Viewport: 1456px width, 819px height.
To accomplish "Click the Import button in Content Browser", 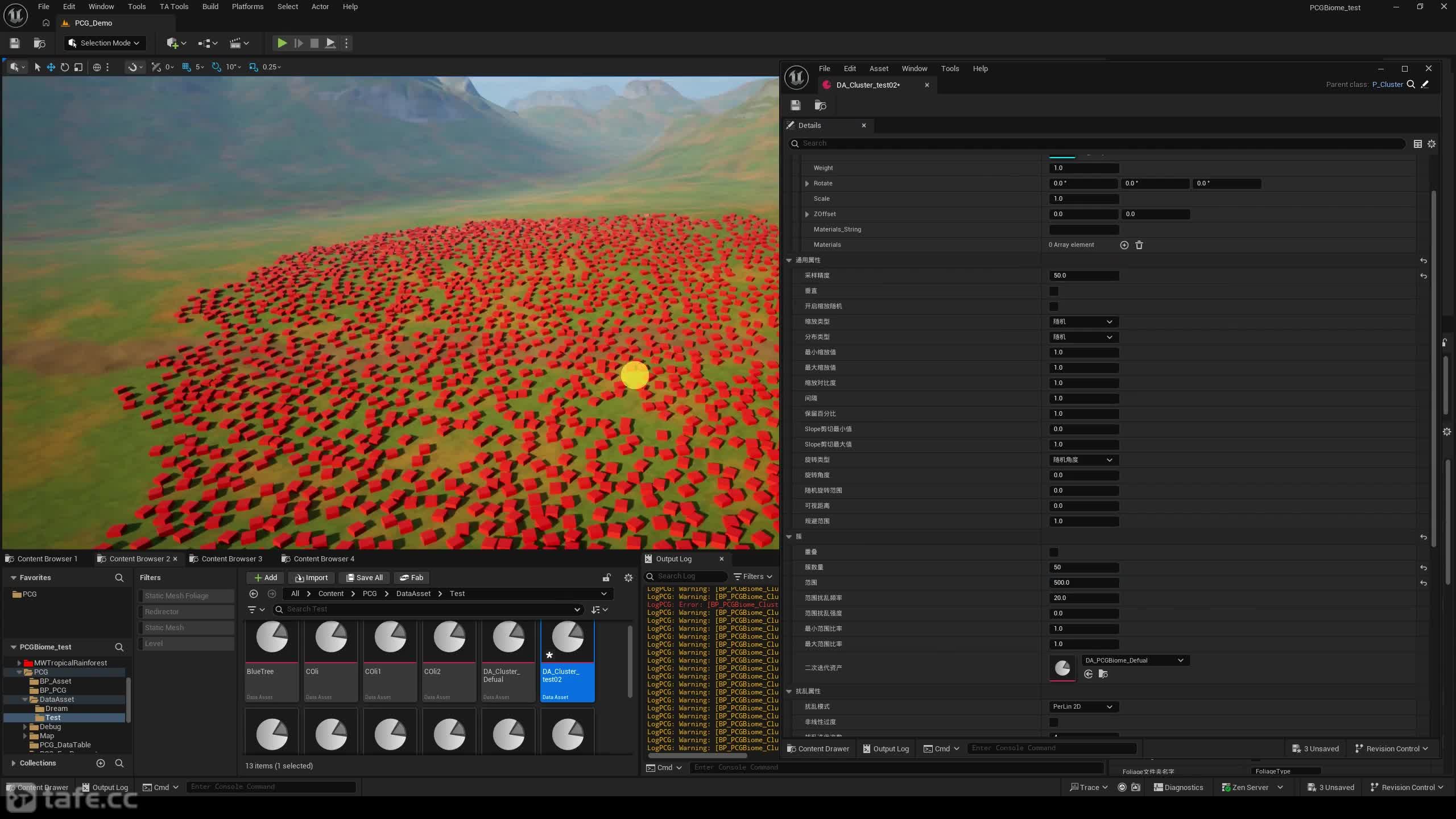I will (312, 578).
